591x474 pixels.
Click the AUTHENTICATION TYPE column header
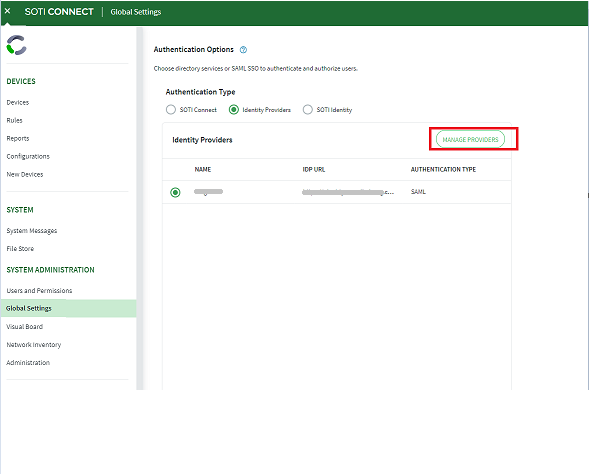coord(443,170)
